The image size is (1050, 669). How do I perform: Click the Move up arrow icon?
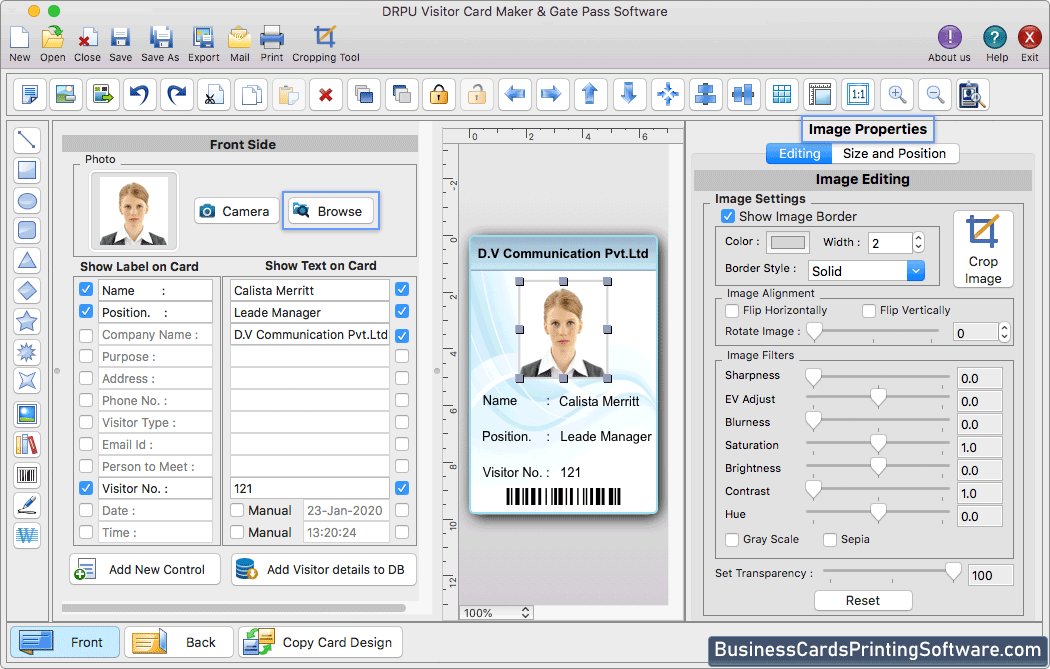590,94
